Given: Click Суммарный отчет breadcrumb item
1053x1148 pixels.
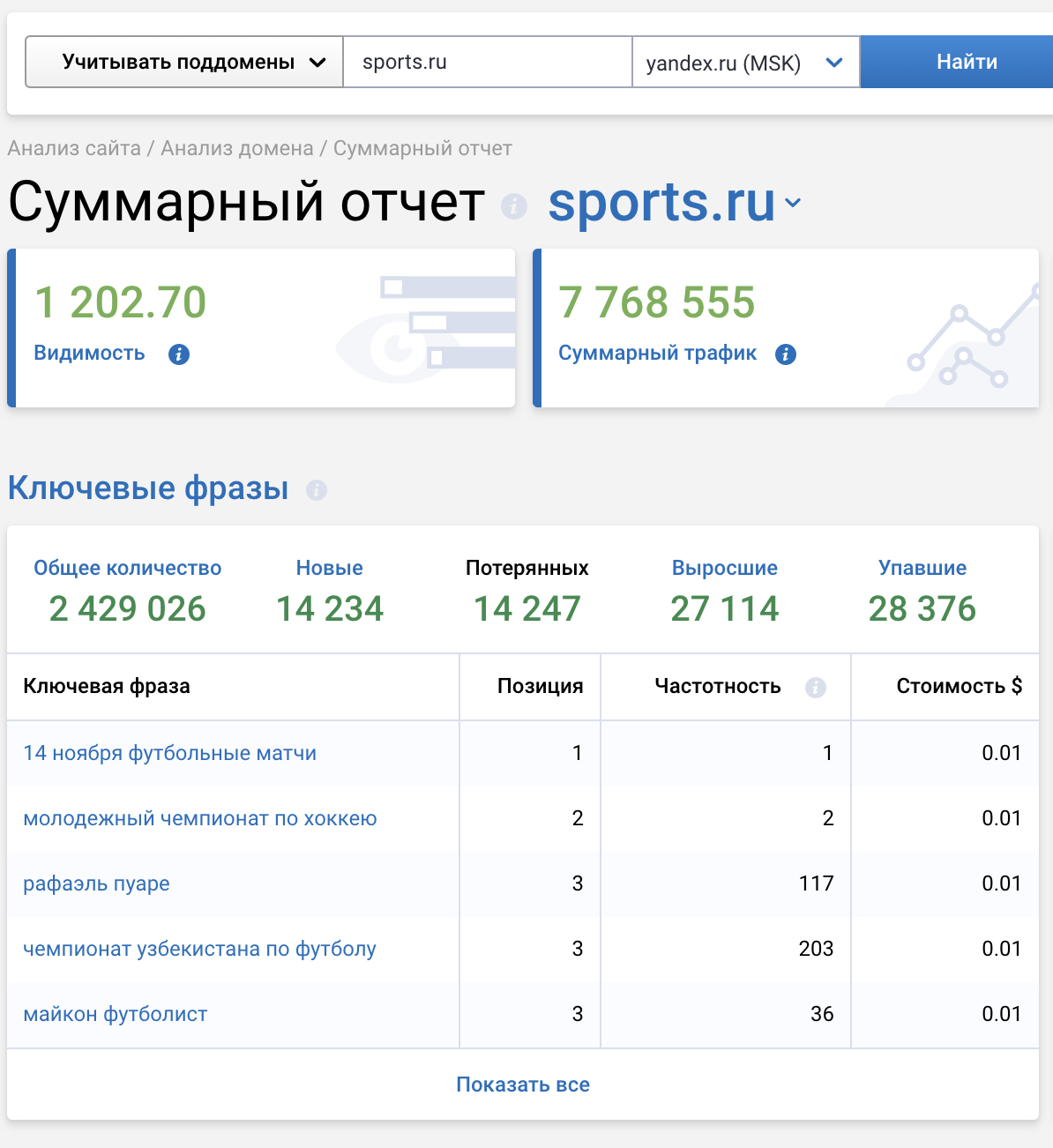Looking at the screenshot, I should tap(422, 148).
